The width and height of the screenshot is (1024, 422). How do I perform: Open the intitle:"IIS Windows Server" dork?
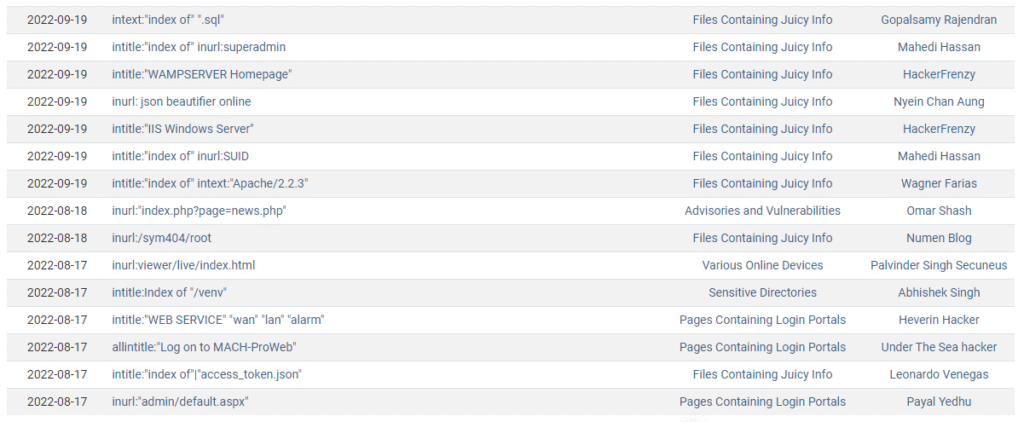[183, 129]
